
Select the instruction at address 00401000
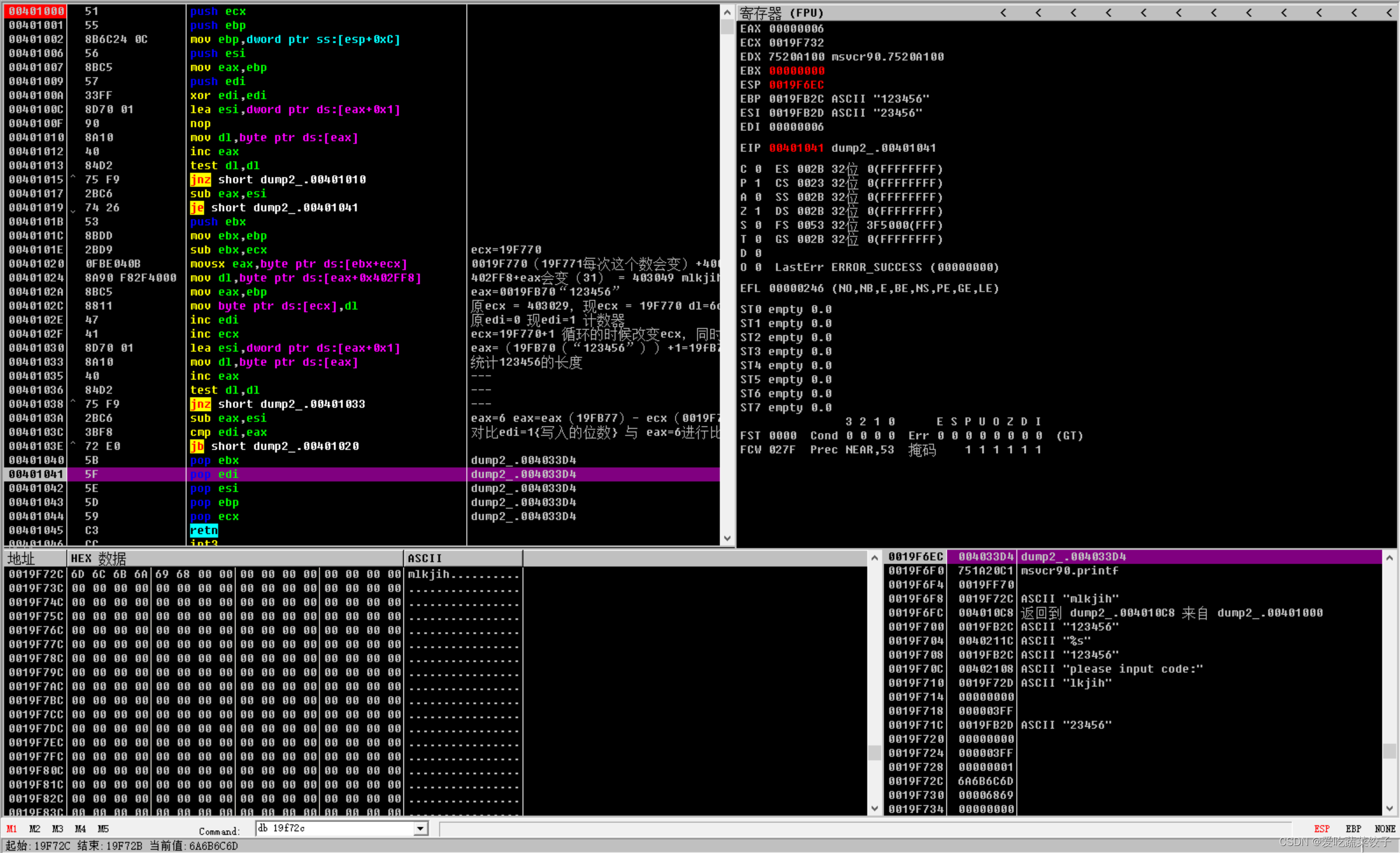pos(362,11)
